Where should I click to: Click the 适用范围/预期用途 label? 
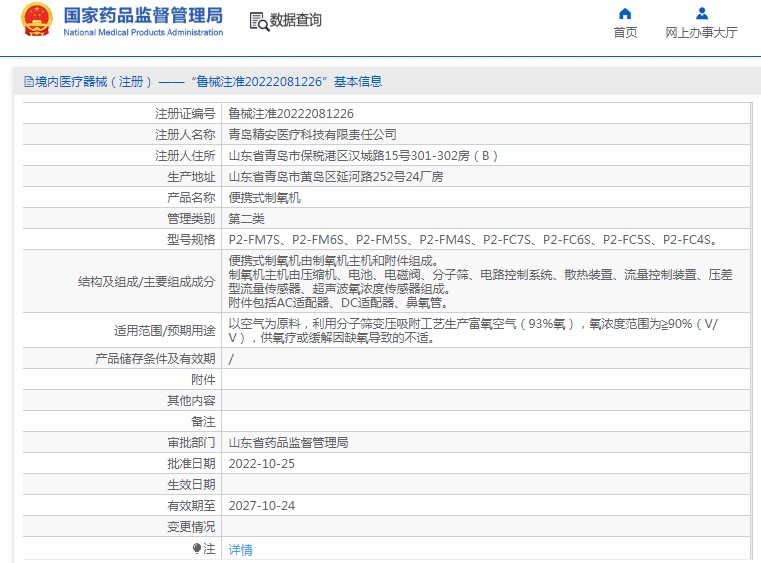(x=165, y=331)
